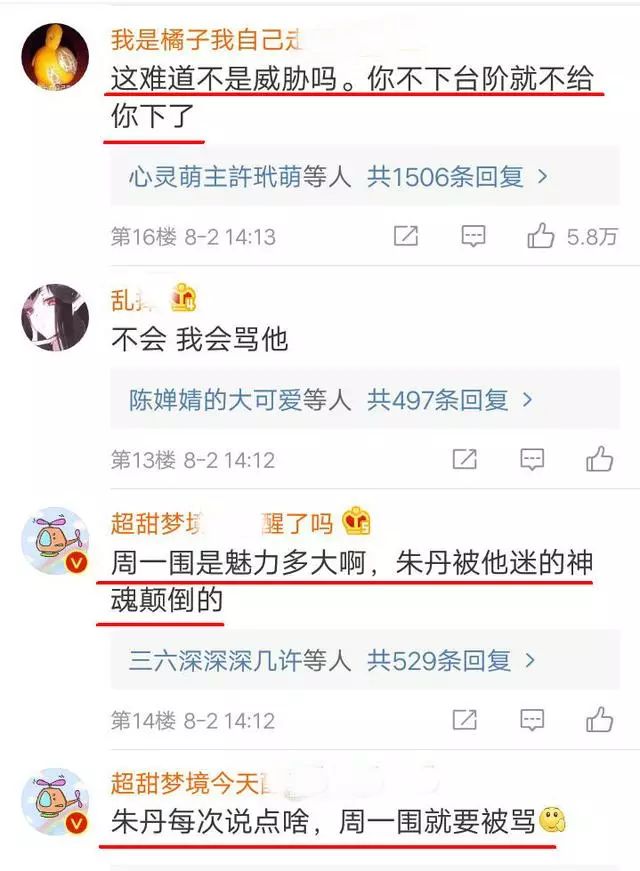Screen dimensions: 640x871
Task: Tap helicopter avatar on 第14楼 comment
Action: click(55, 540)
